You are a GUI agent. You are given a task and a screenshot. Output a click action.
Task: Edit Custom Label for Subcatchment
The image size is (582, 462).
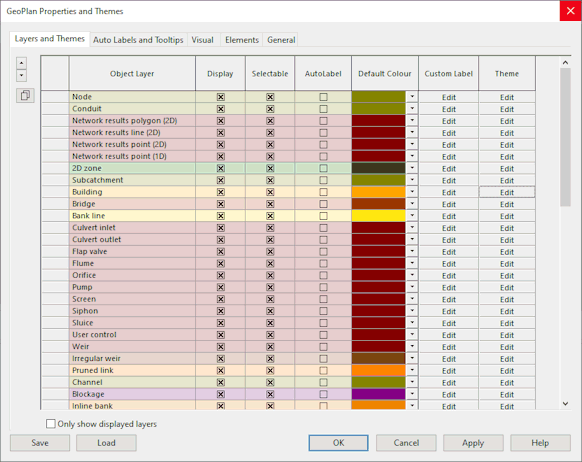coord(449,180)
